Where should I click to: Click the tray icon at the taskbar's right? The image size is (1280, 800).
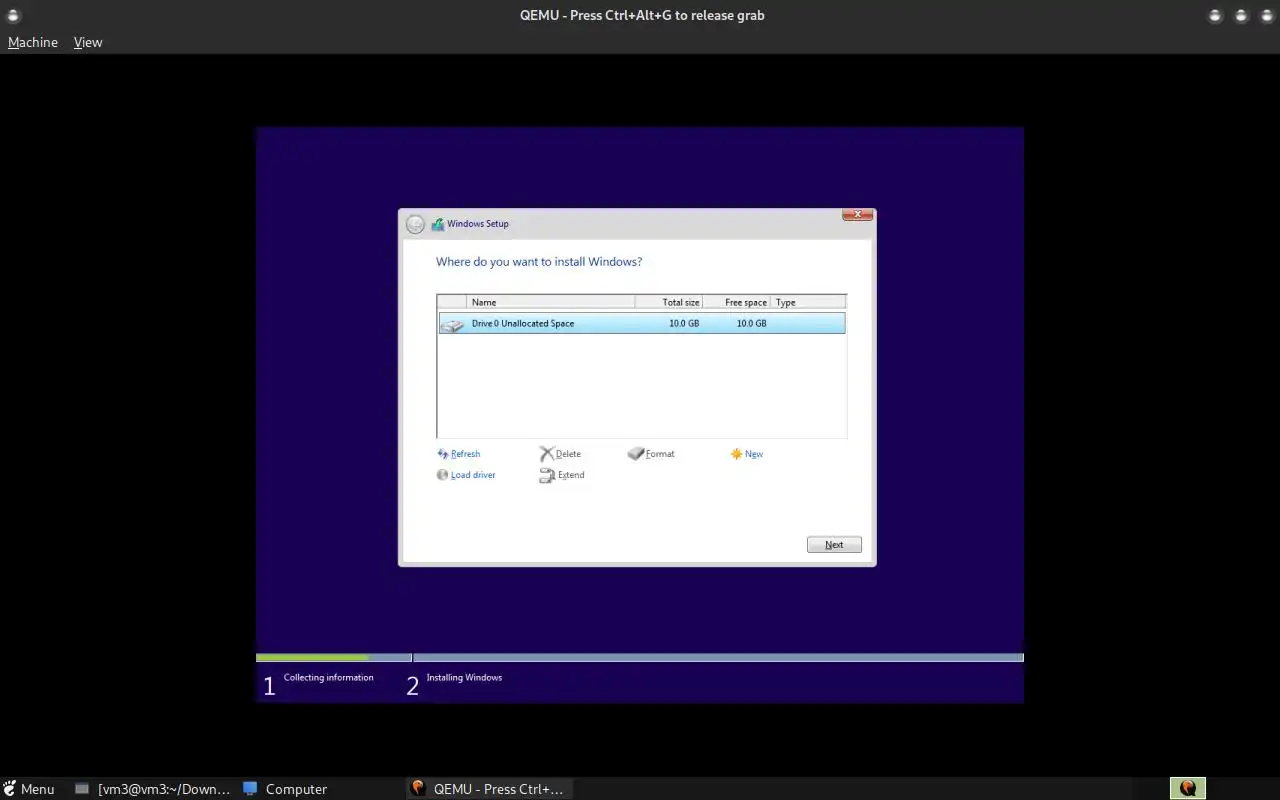1188,788
